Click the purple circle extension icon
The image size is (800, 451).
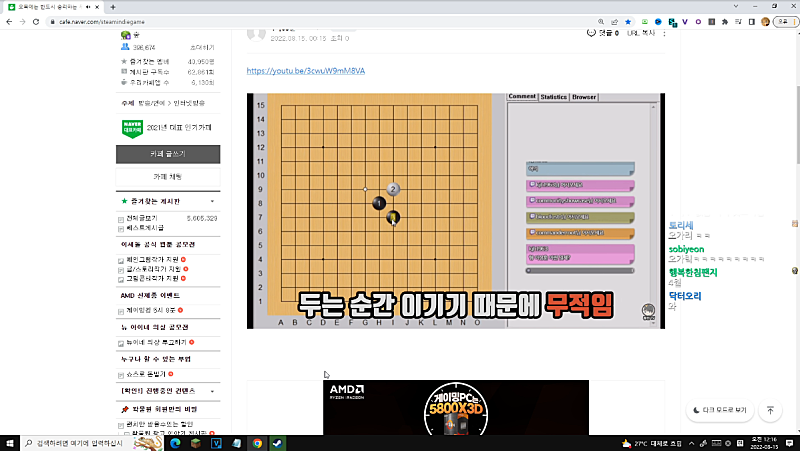[698, 22]
